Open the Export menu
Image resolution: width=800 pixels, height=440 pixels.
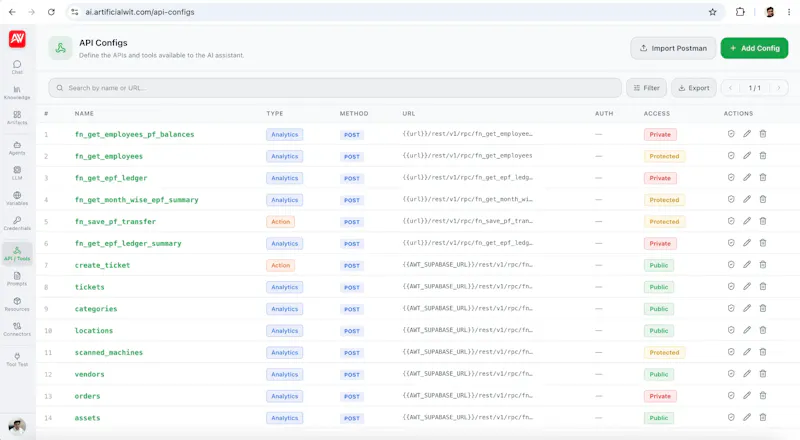coord(693,88)
